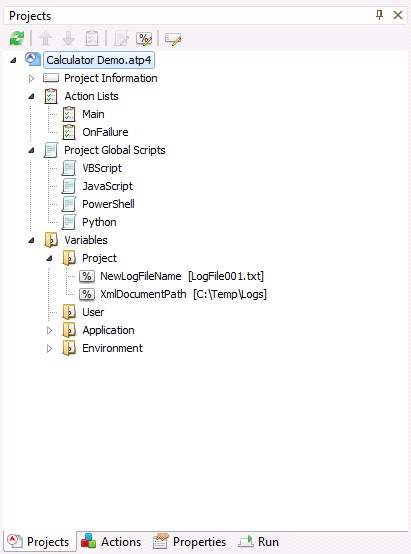Click the move down arrow icon
The image size is (411, 554).
click(x=69, y=38)
